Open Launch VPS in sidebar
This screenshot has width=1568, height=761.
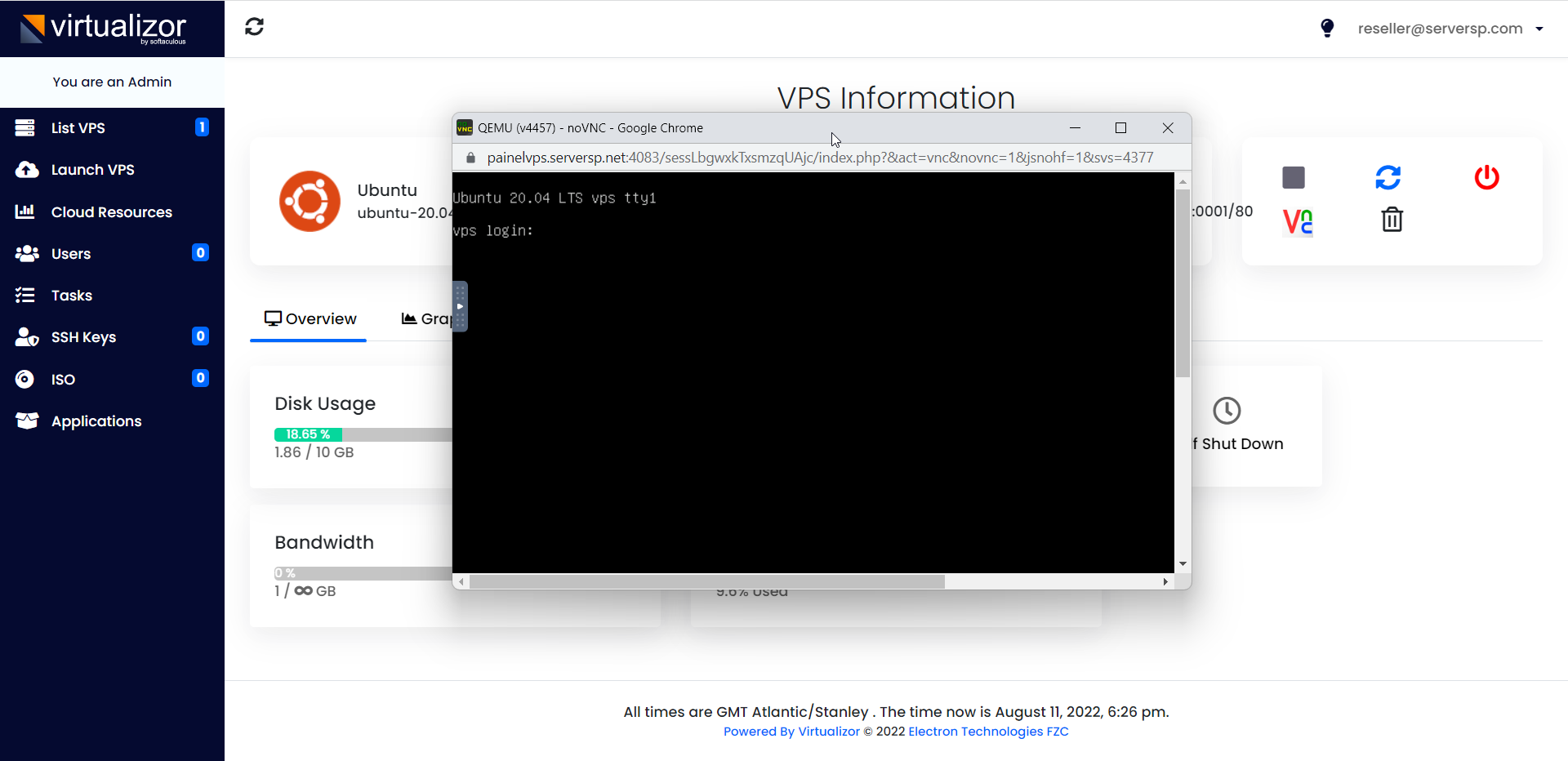pyautogui.click(x=112, y=170)
